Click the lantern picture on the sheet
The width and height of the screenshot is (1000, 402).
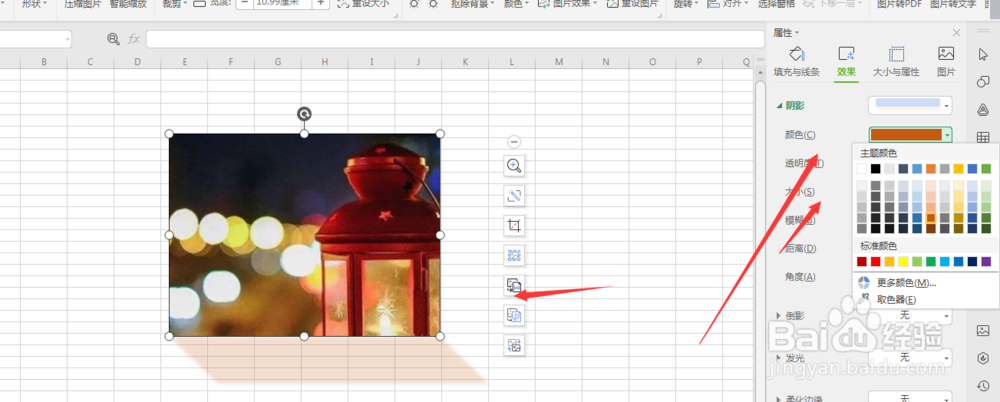pyautogui.click(x=304, y=235)
